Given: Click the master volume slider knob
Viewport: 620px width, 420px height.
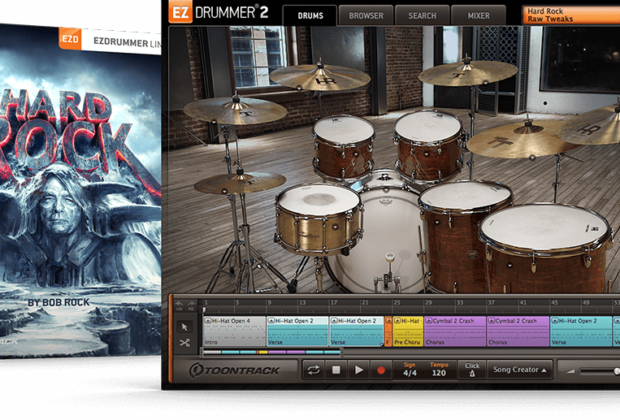Looking at the screenshot, I should (x=616, y=371).
